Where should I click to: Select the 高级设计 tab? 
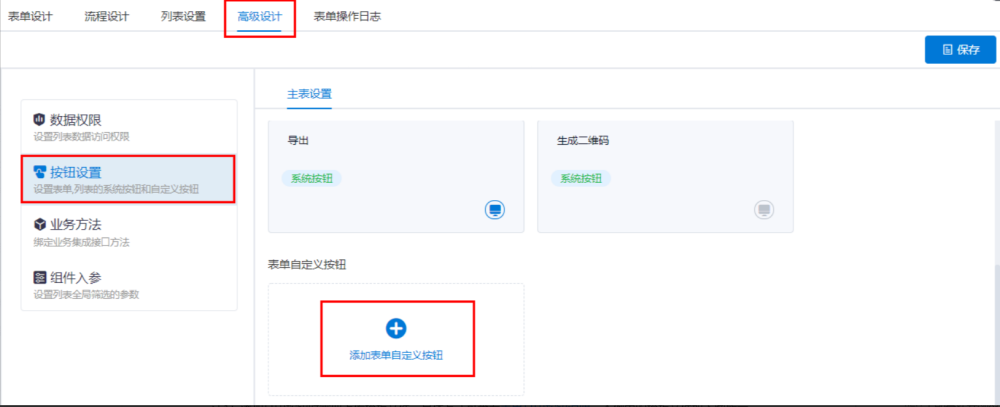(x=260, y=17)
